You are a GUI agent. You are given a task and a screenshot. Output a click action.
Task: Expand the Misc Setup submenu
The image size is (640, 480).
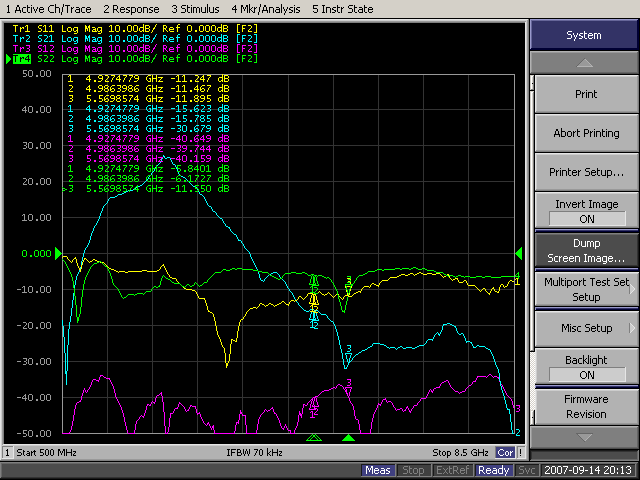coord(585,328)
